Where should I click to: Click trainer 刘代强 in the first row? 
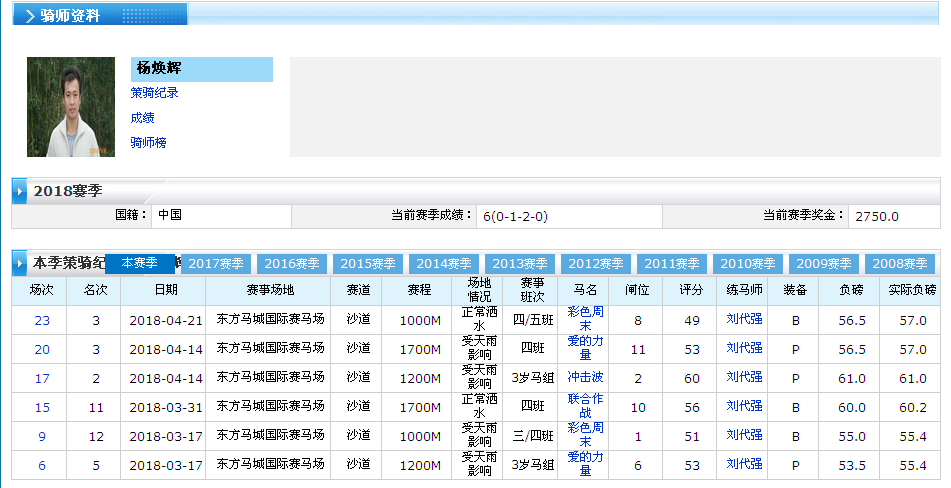744,320
